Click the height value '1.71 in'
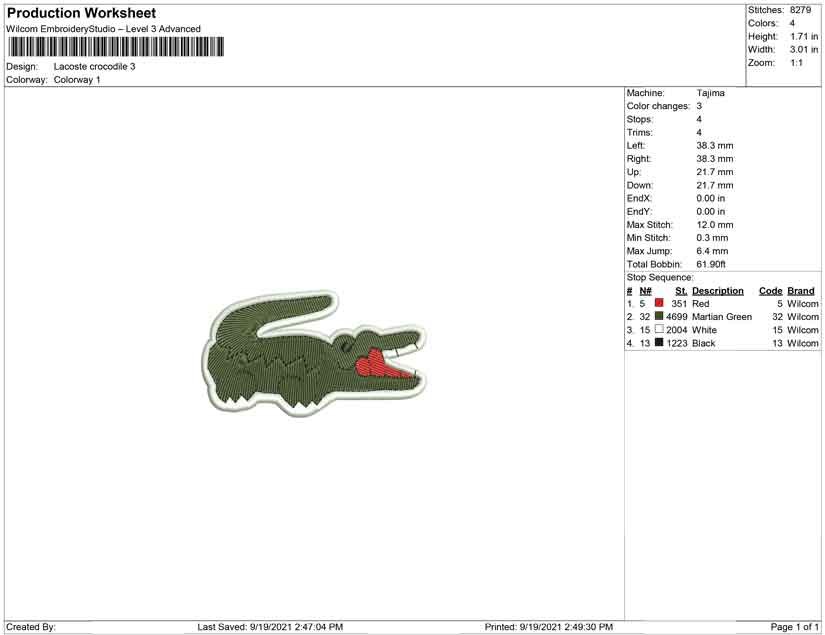This screenshot has width=825, height=635. (804, 36)
